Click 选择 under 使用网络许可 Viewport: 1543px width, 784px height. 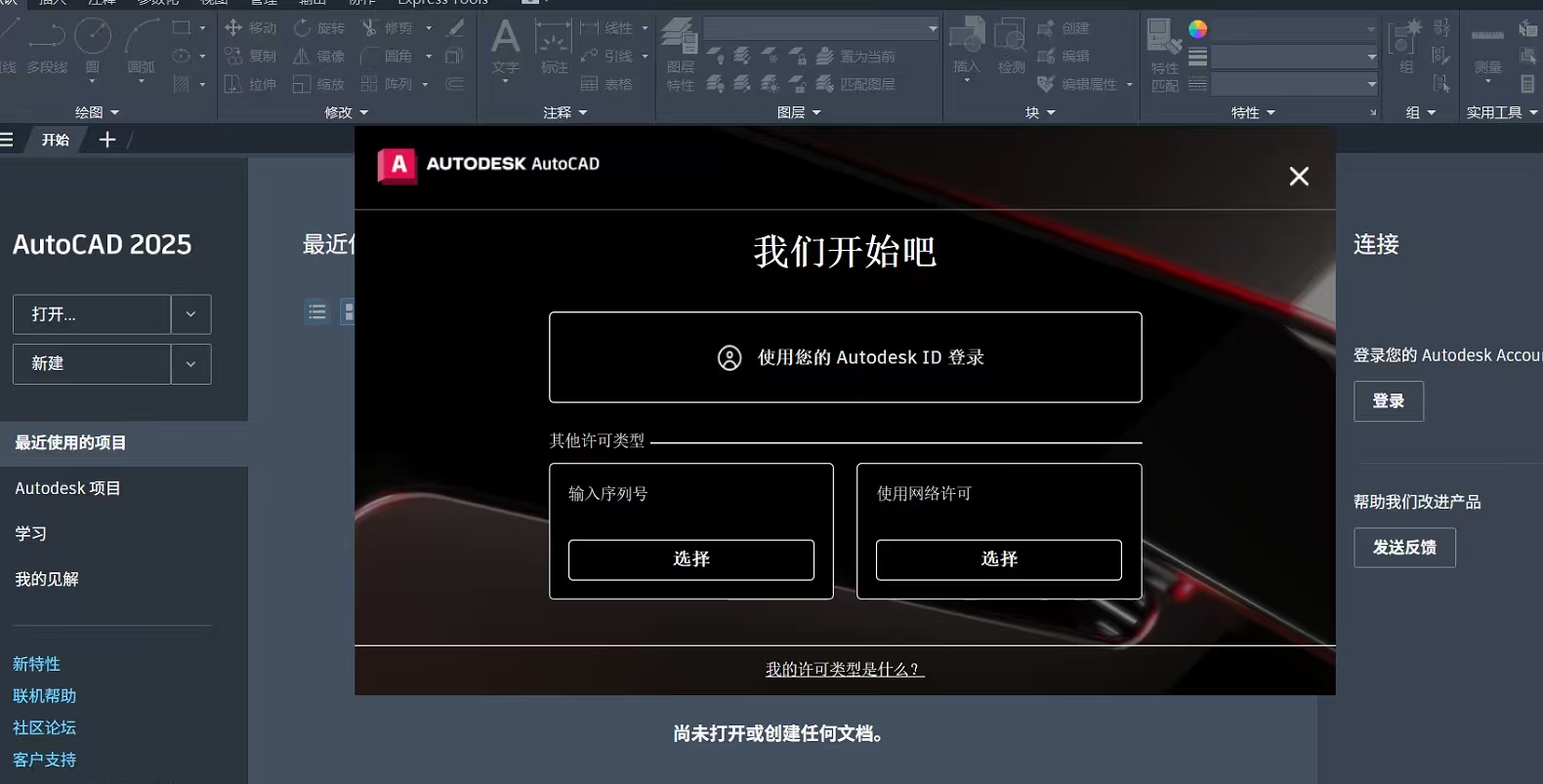998,559
